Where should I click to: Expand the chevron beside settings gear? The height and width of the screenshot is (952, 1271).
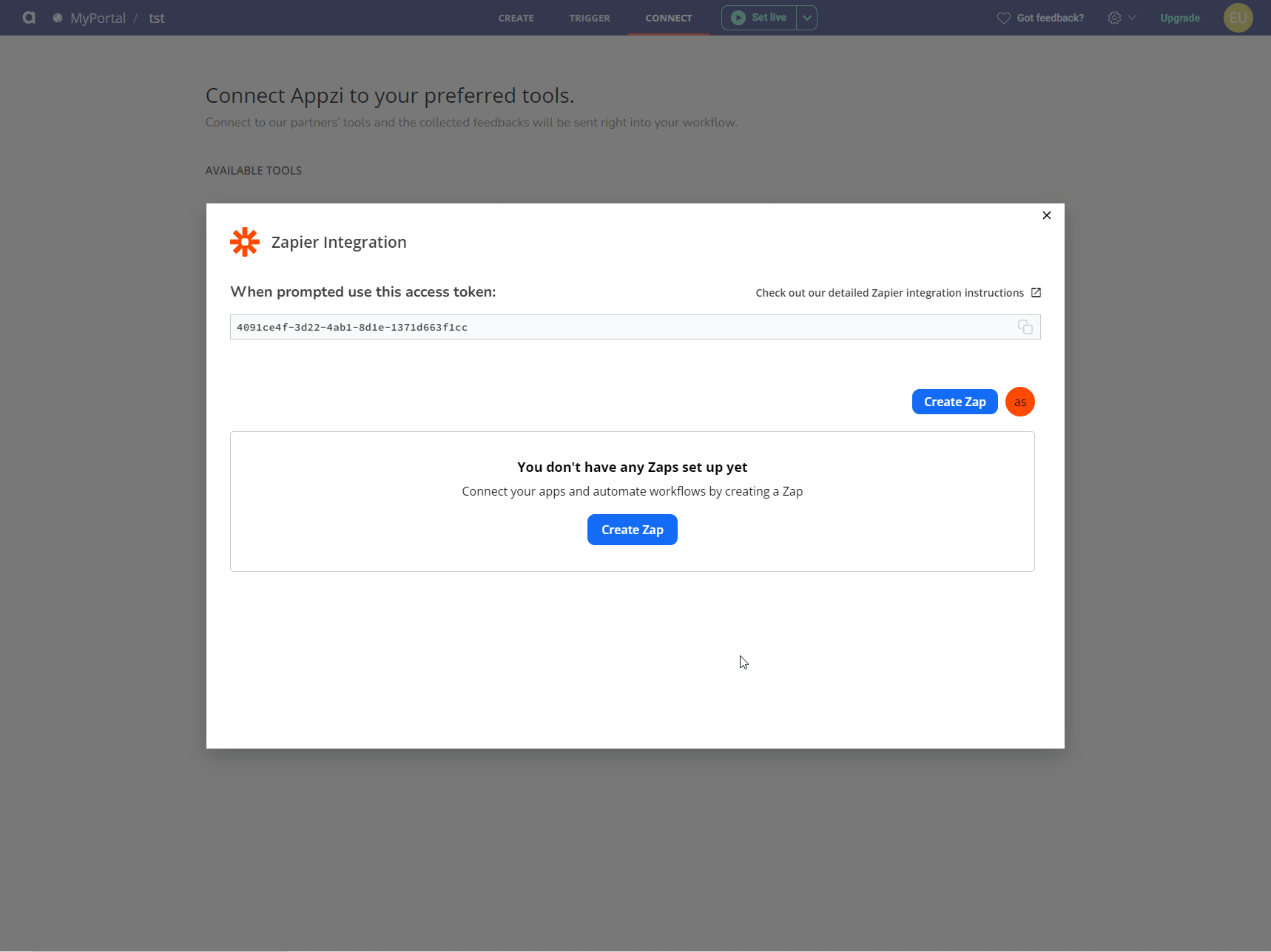[1132, 18]
